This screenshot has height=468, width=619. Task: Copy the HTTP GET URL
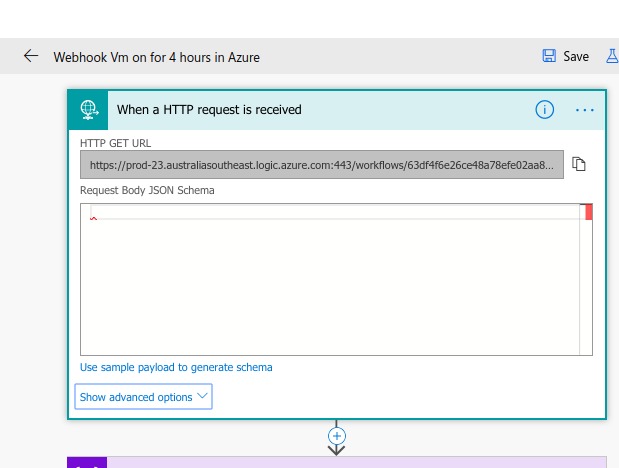tap(579, 164)
